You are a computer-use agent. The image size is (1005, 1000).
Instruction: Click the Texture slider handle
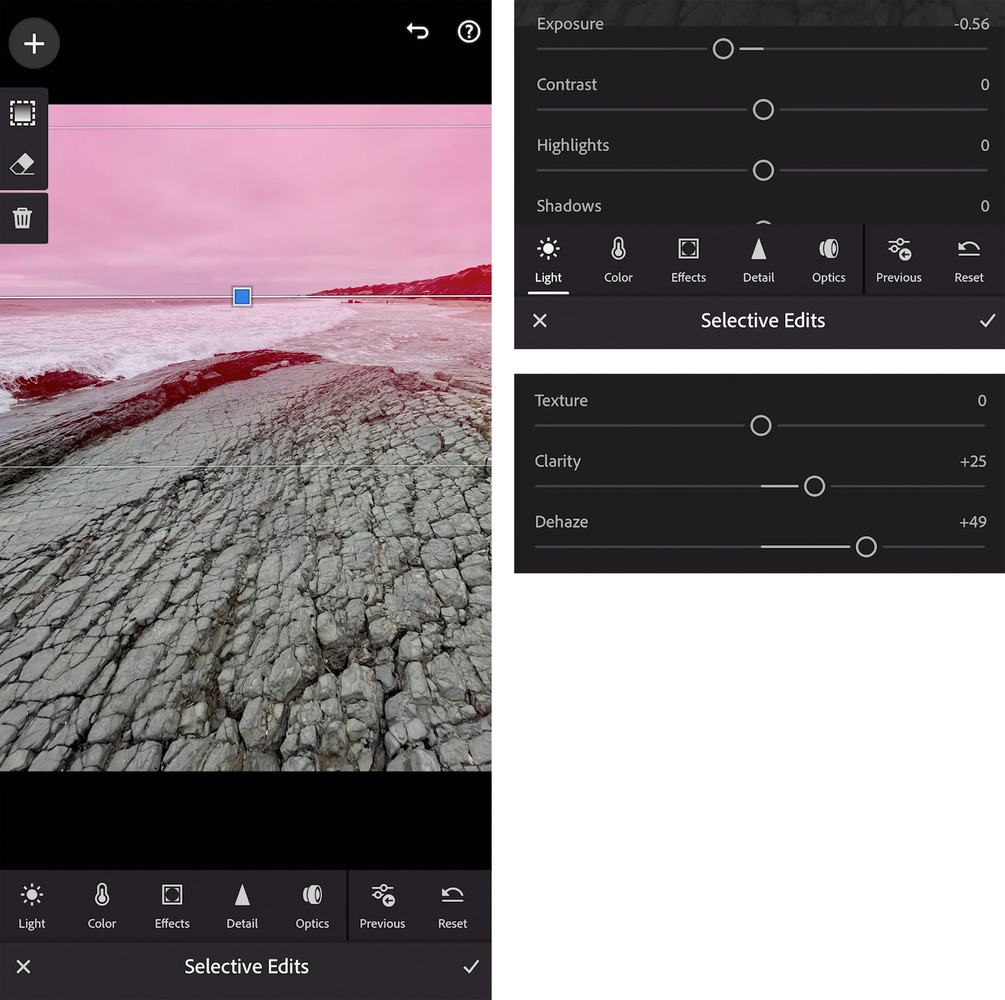[761, 426]
